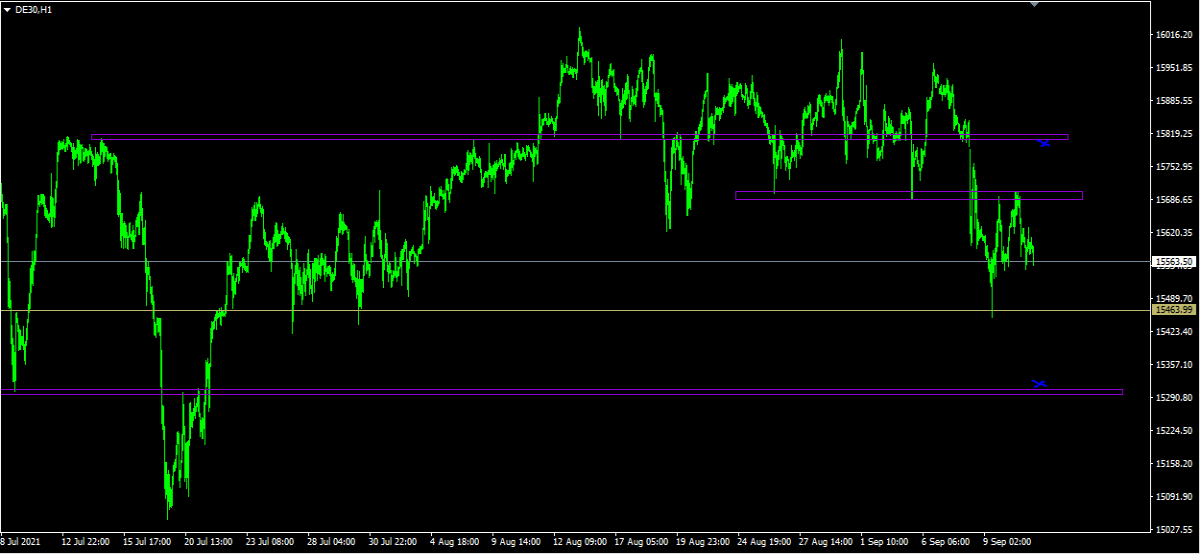
Task: Click the 15620.35 price scale value
Action: tap(1174, 233)
